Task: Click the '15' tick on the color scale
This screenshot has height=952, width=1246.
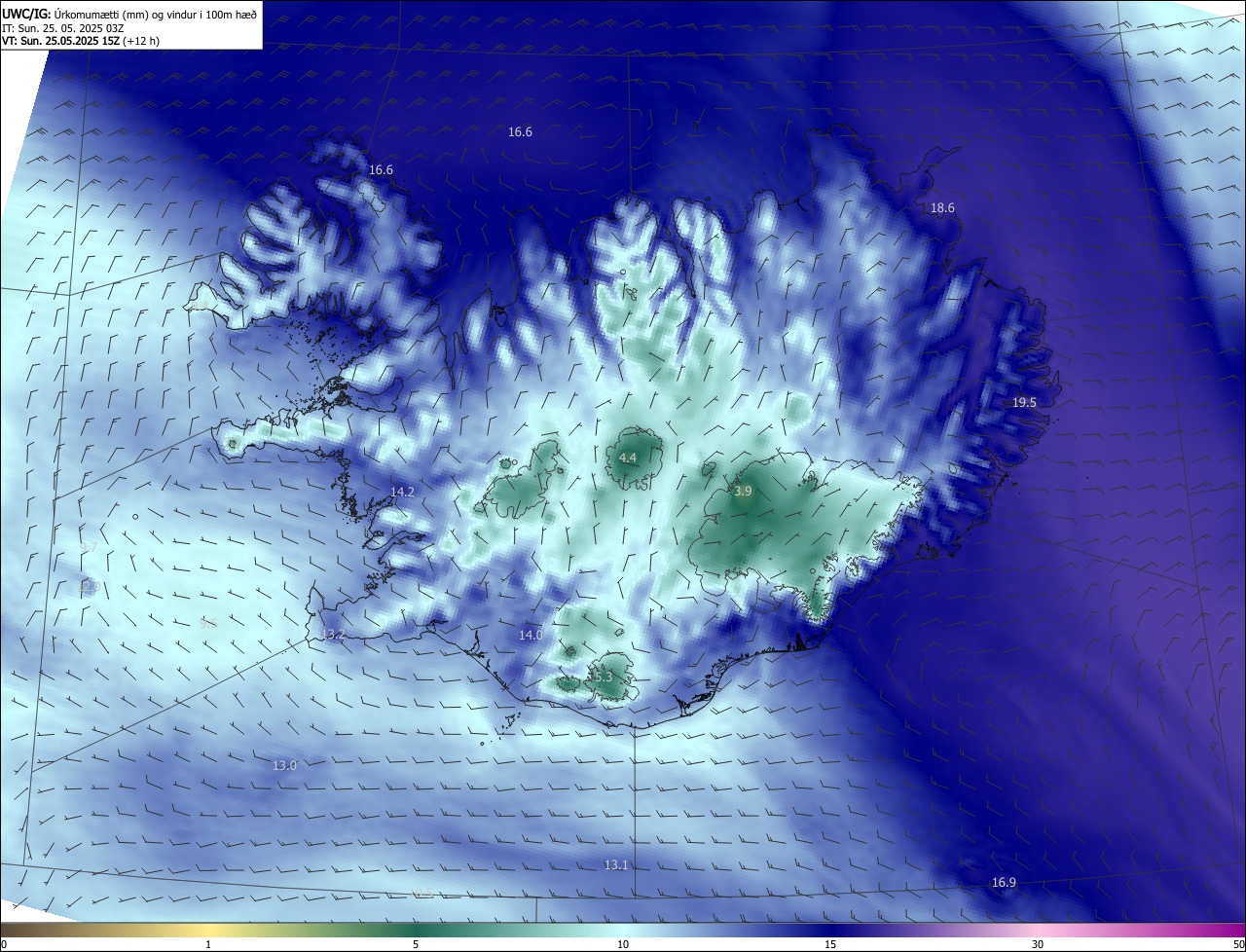Action: [830, 944]
